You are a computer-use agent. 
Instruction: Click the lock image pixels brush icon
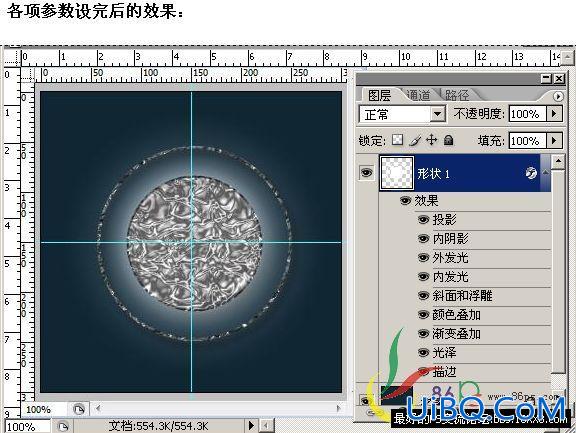pyautogui.click(x=415, y=140)
